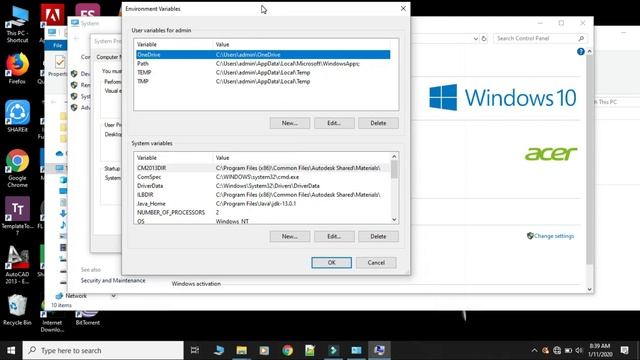Open Adobe Reader desktop icon

(x=52, y=16)
